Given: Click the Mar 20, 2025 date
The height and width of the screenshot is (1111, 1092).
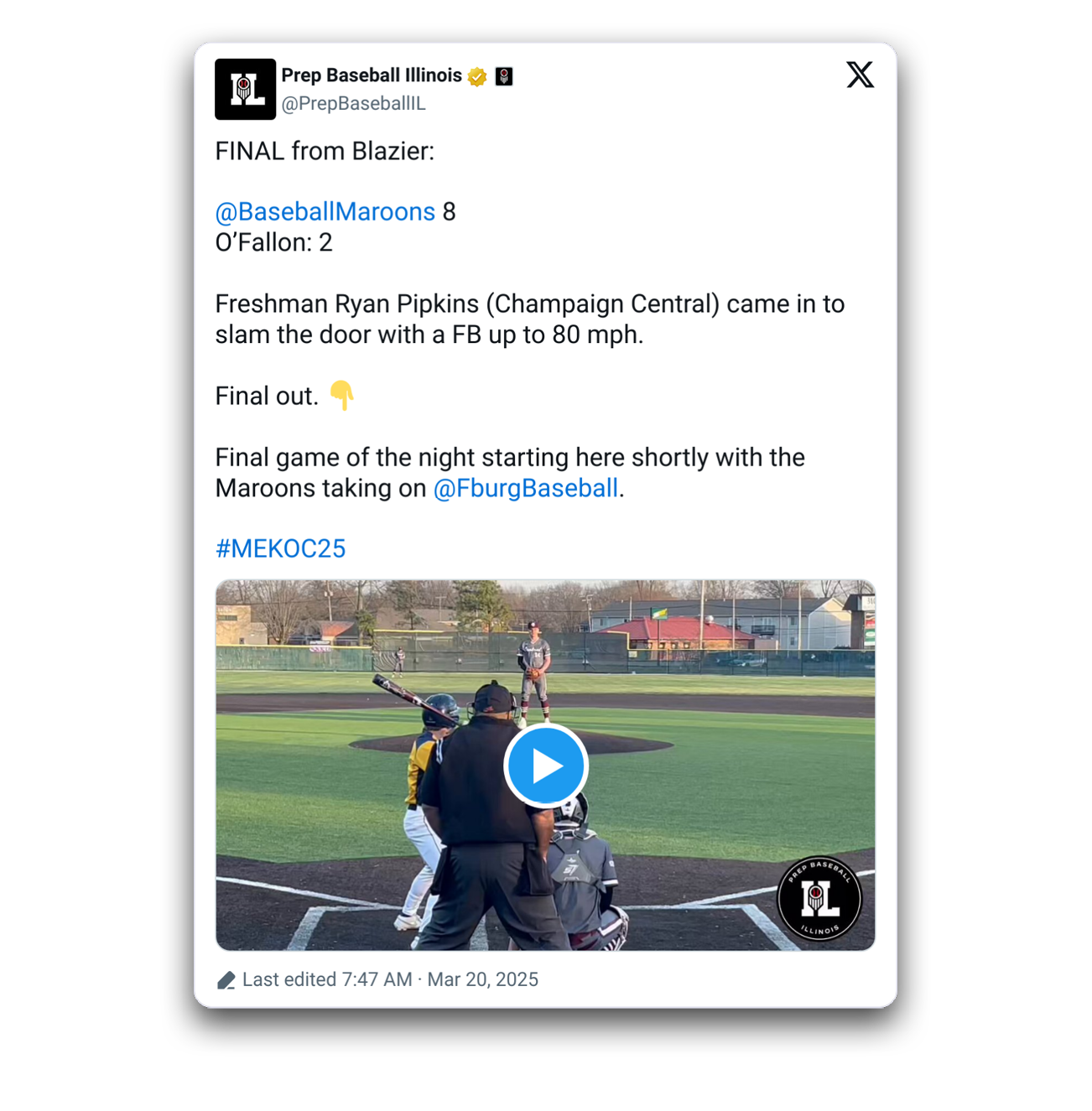Looking at the screenshot, I should 483,979.
